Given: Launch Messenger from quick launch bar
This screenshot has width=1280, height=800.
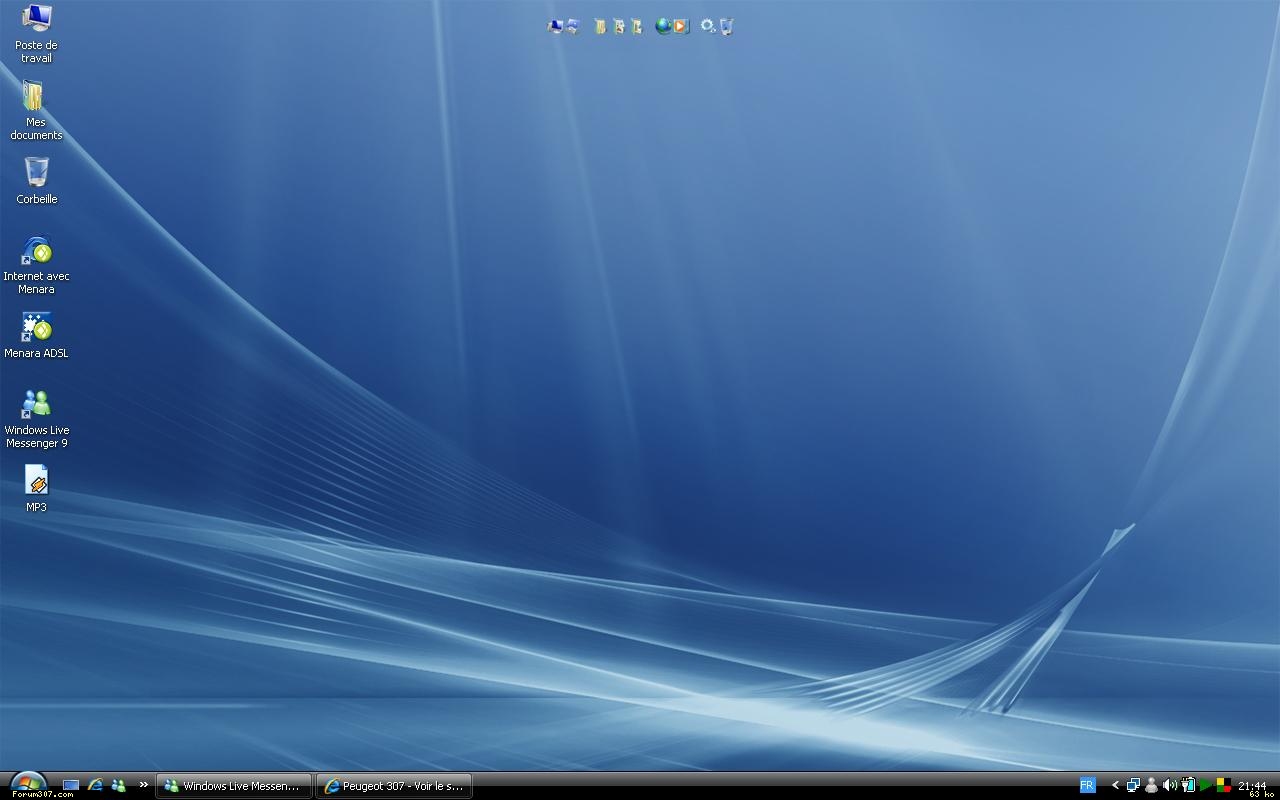Looking at the screenshot, I should [119, 786].
